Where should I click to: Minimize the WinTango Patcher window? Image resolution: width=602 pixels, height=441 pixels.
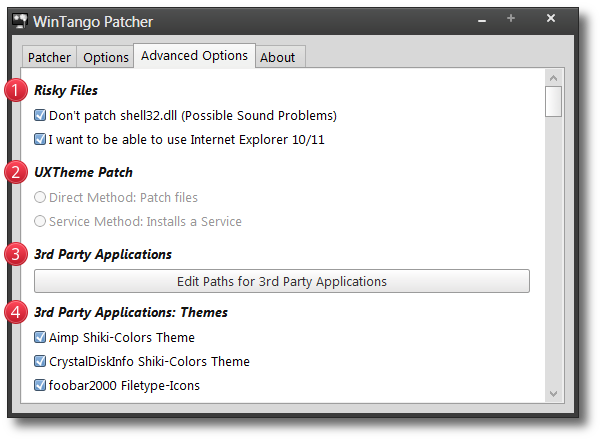click(x=482, y=19)
